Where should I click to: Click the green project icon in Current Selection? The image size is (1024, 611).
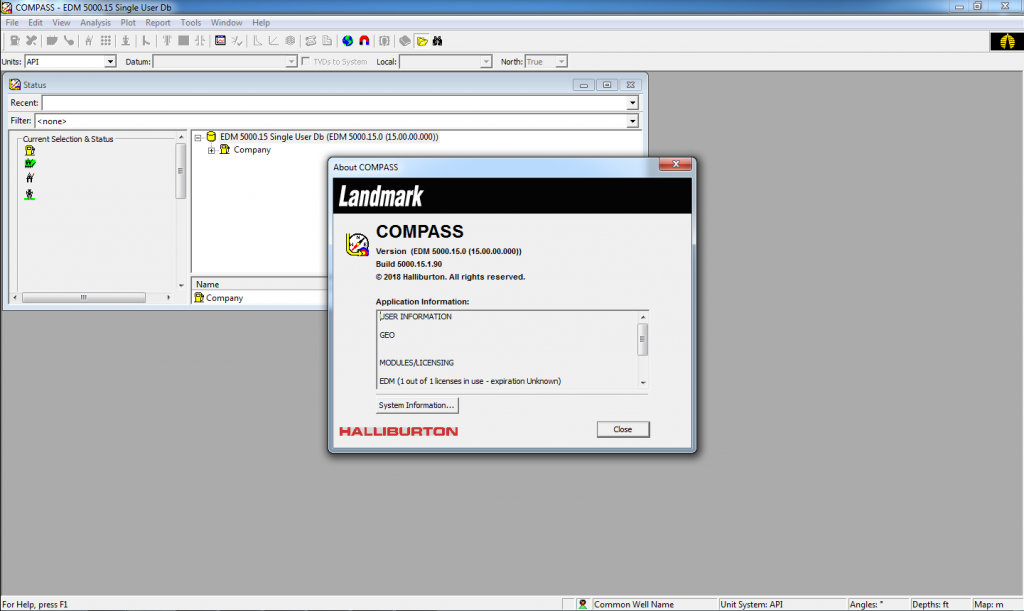click(x=29, y=163)
